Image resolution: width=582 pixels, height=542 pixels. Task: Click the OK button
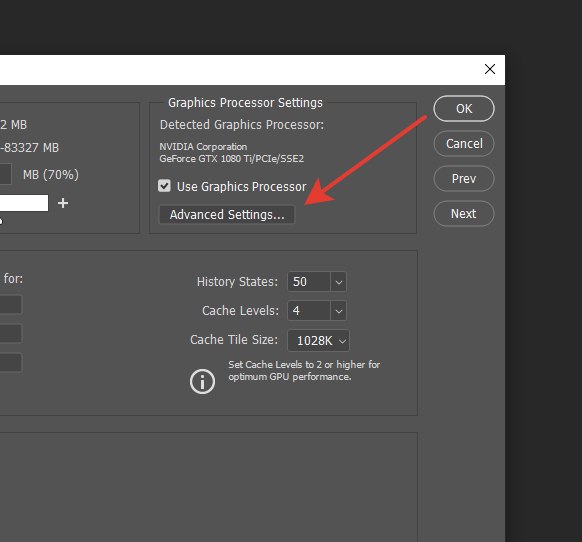(464, 108)
